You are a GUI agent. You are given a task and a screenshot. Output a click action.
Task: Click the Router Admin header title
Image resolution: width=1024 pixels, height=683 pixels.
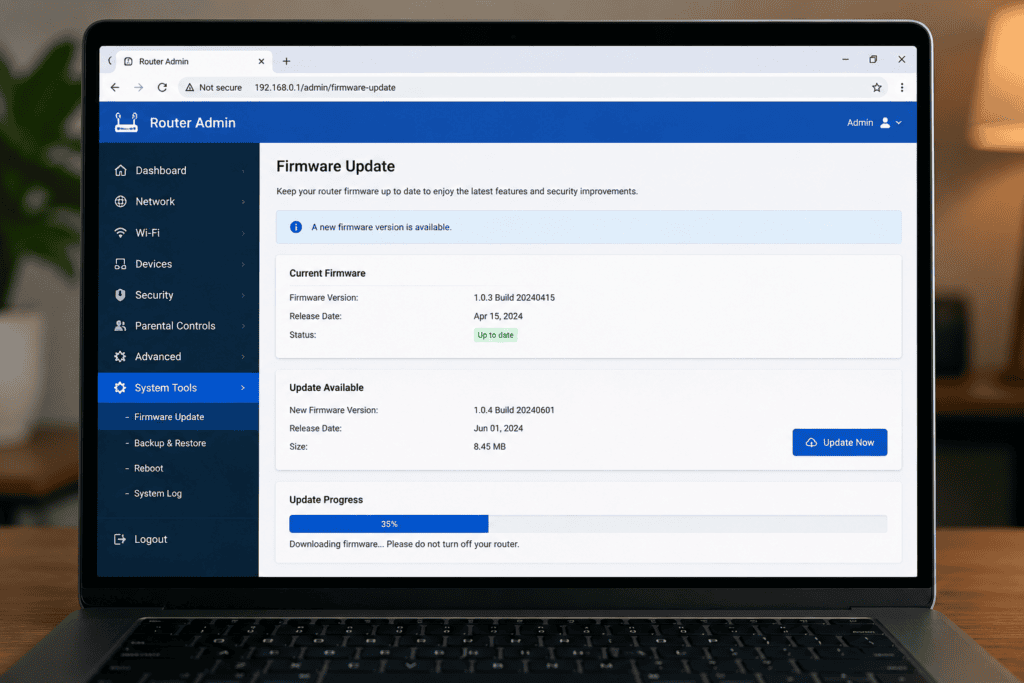click(193, 123)
